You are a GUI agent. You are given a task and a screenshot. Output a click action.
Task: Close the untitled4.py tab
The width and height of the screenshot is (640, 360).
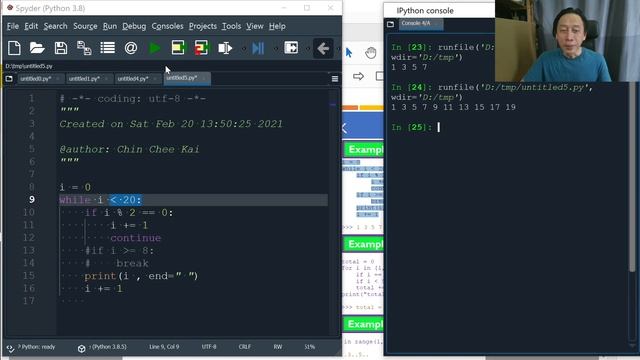155,78
